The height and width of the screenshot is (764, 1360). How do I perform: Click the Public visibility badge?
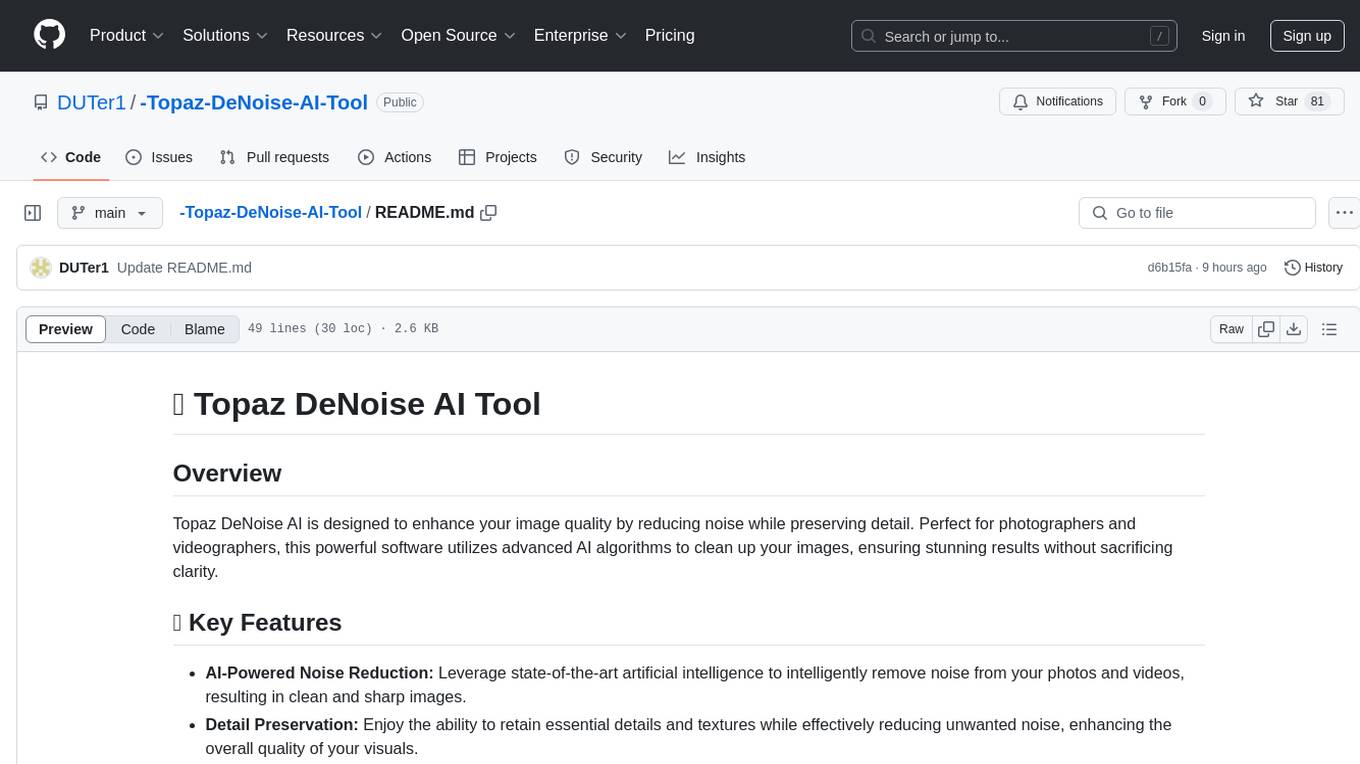point(400,102)
